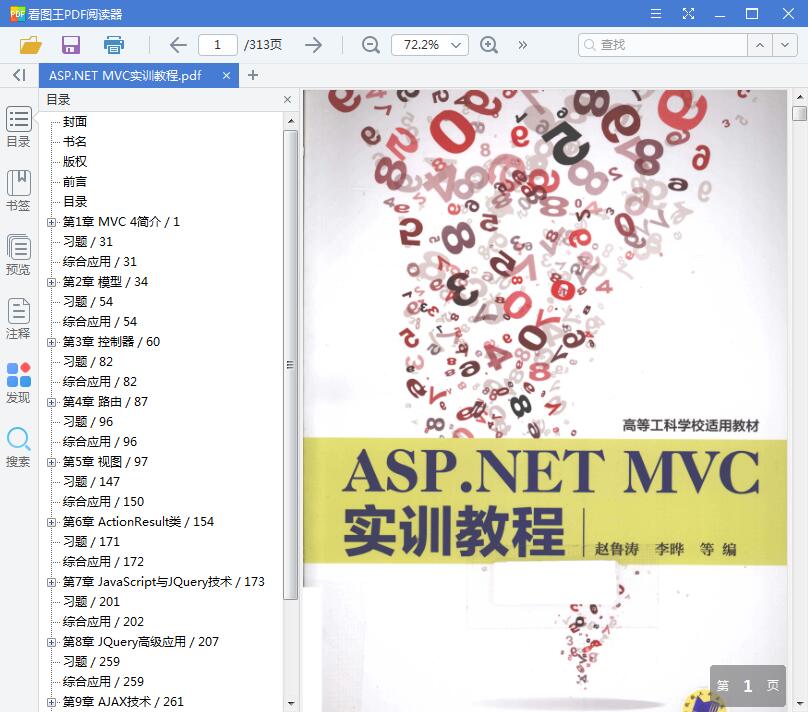This screenshot has height=712, width=808.
Task: Expand 第8章 JQuery高级应用 tree node
Action: click(51, 642)
